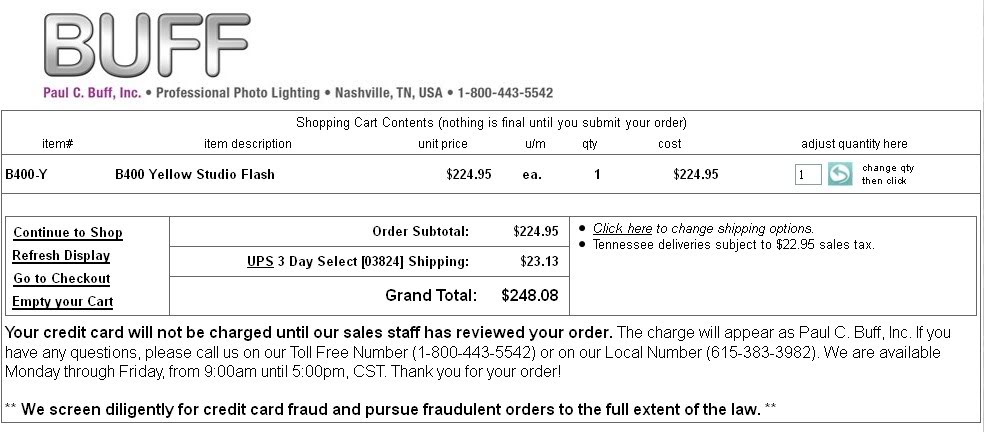The width and height of the screenshot is (984, 432).
Task: Click the Grand Total amount $248.08
Action: [530, 295]
